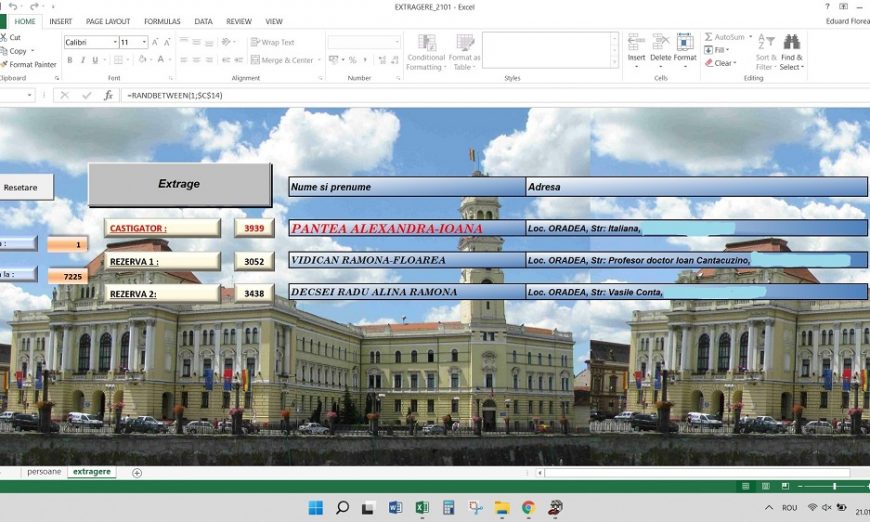Viewport: 870px width, 522px height.
Task: Expand the font name Calibri dropdown
Action: click(113, 42)
